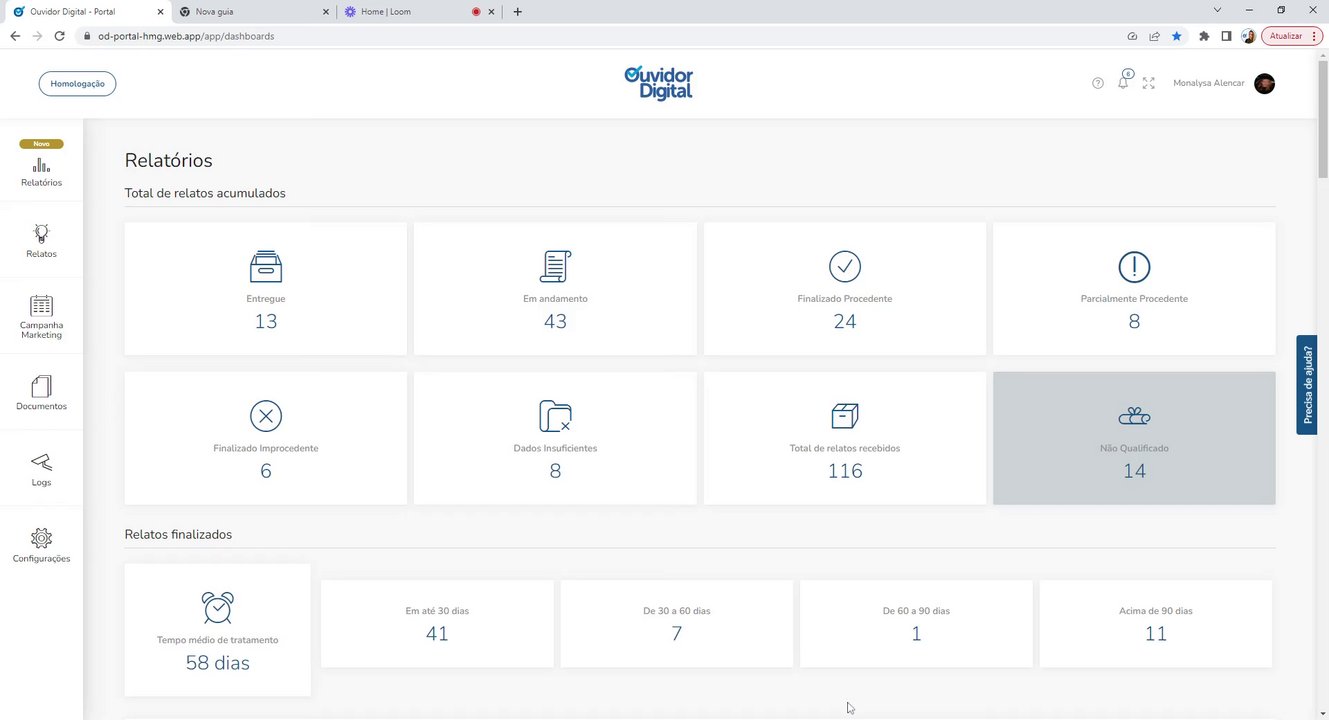The height and width of the screenshot is (720, 1329).
Task: Click the Acima de 90 dias value 11
Action: (x=1156, y=634)
